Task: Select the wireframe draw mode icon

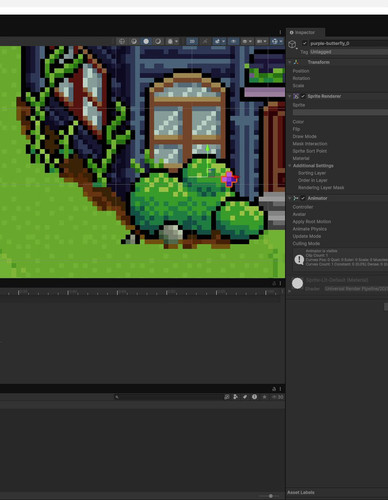Action: click(122, 41)
